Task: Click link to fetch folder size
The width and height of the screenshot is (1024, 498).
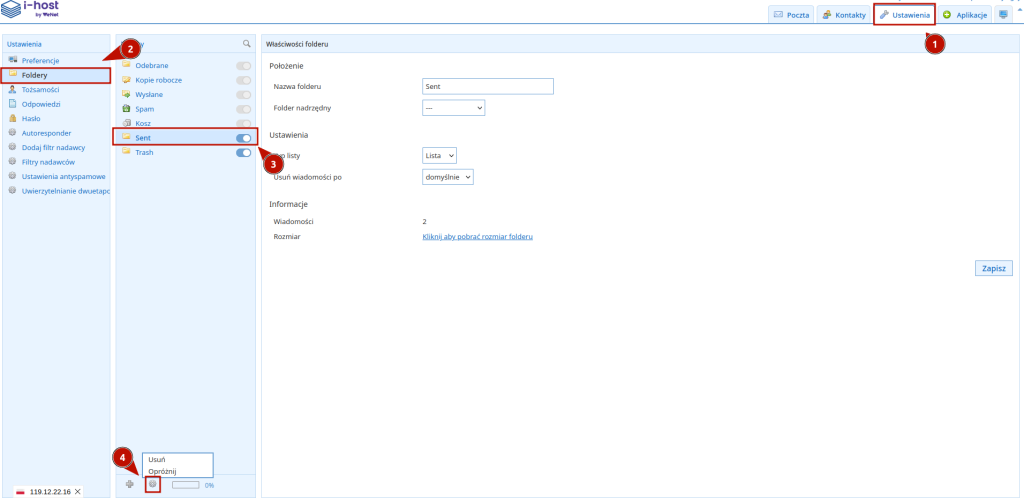Action: tap(477, 237)
